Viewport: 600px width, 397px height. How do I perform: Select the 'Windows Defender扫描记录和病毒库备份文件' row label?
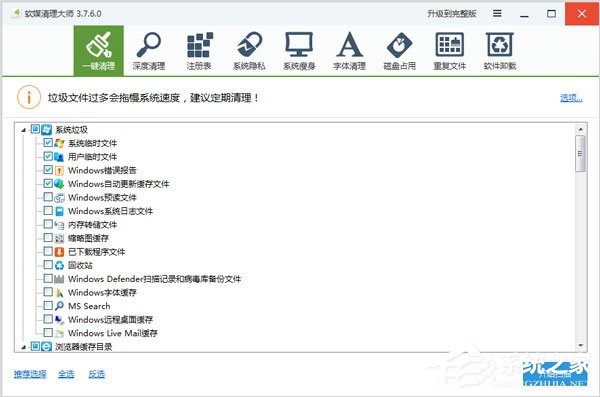point(155,279)
